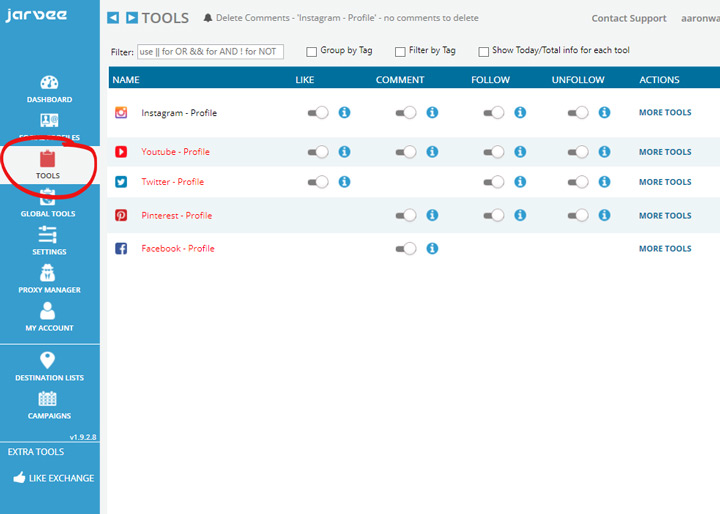
Task: Toggle Comment switch for Pinterest - Profile
Action: 406,215
